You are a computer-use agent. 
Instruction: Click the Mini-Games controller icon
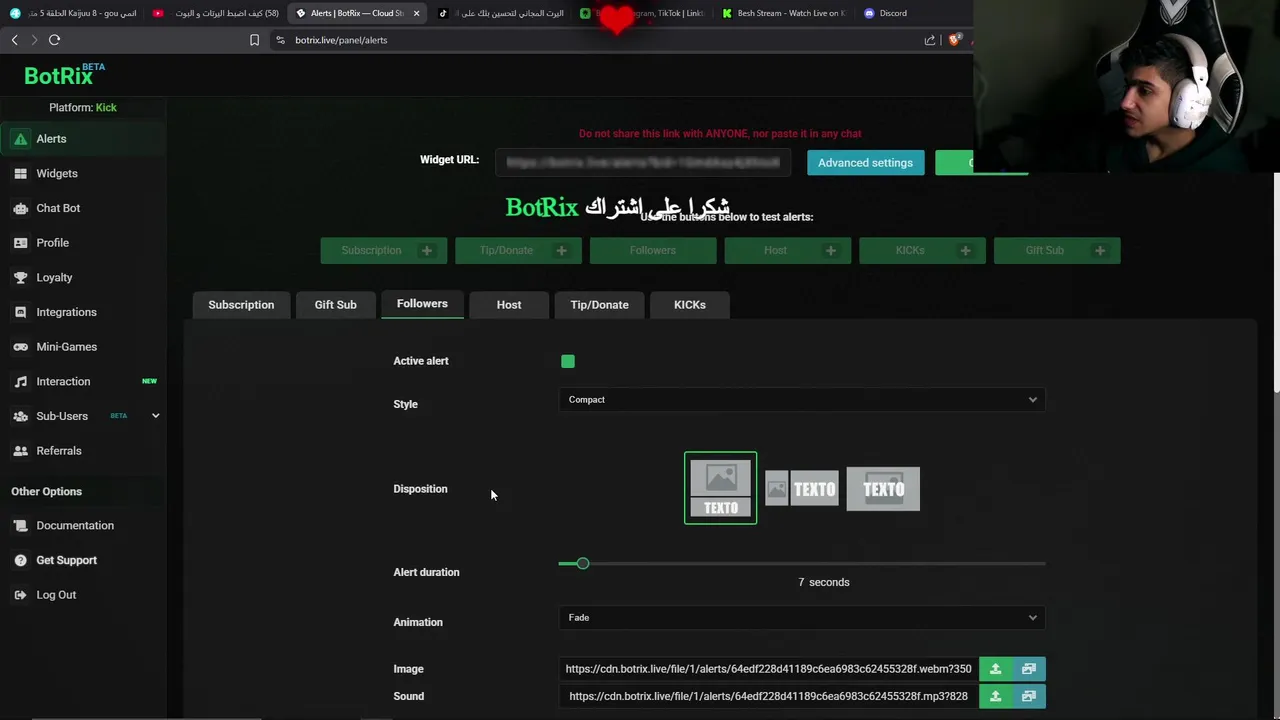click(x=20, y=347)
